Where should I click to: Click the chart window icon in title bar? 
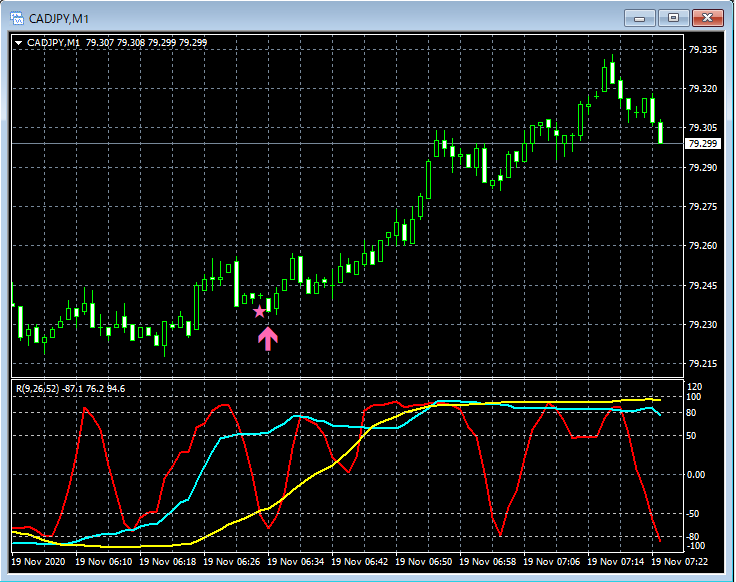(x=16, y=18)
